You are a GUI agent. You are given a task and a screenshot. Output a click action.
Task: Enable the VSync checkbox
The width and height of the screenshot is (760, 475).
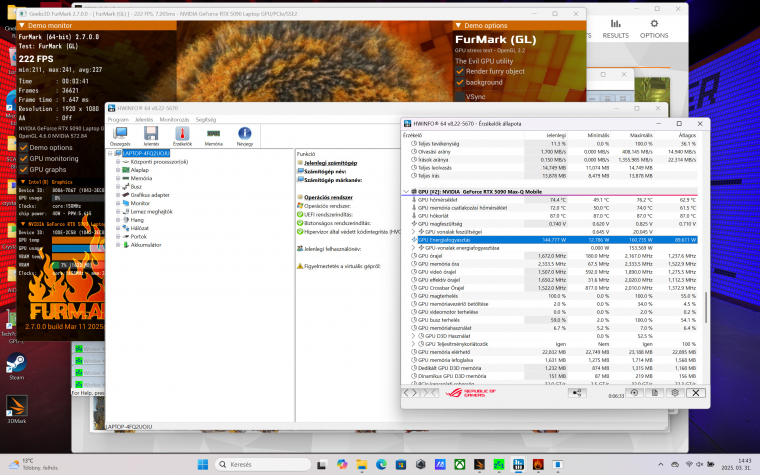pos(460,96)
